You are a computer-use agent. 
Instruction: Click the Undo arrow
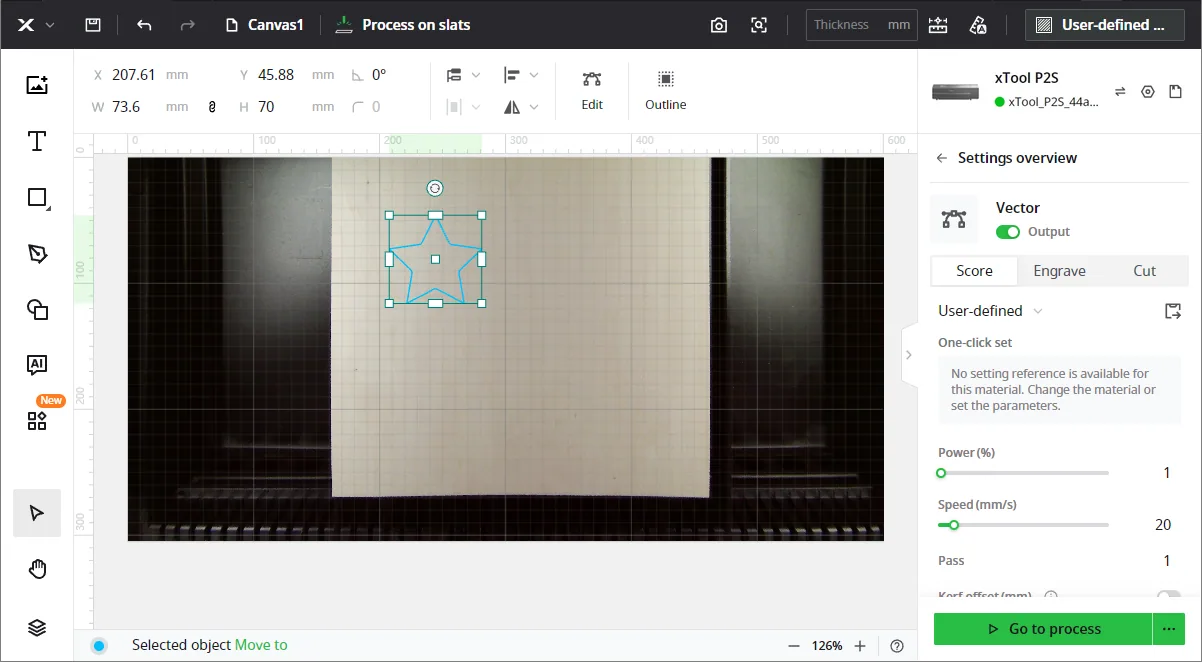(x=144, y=24)
